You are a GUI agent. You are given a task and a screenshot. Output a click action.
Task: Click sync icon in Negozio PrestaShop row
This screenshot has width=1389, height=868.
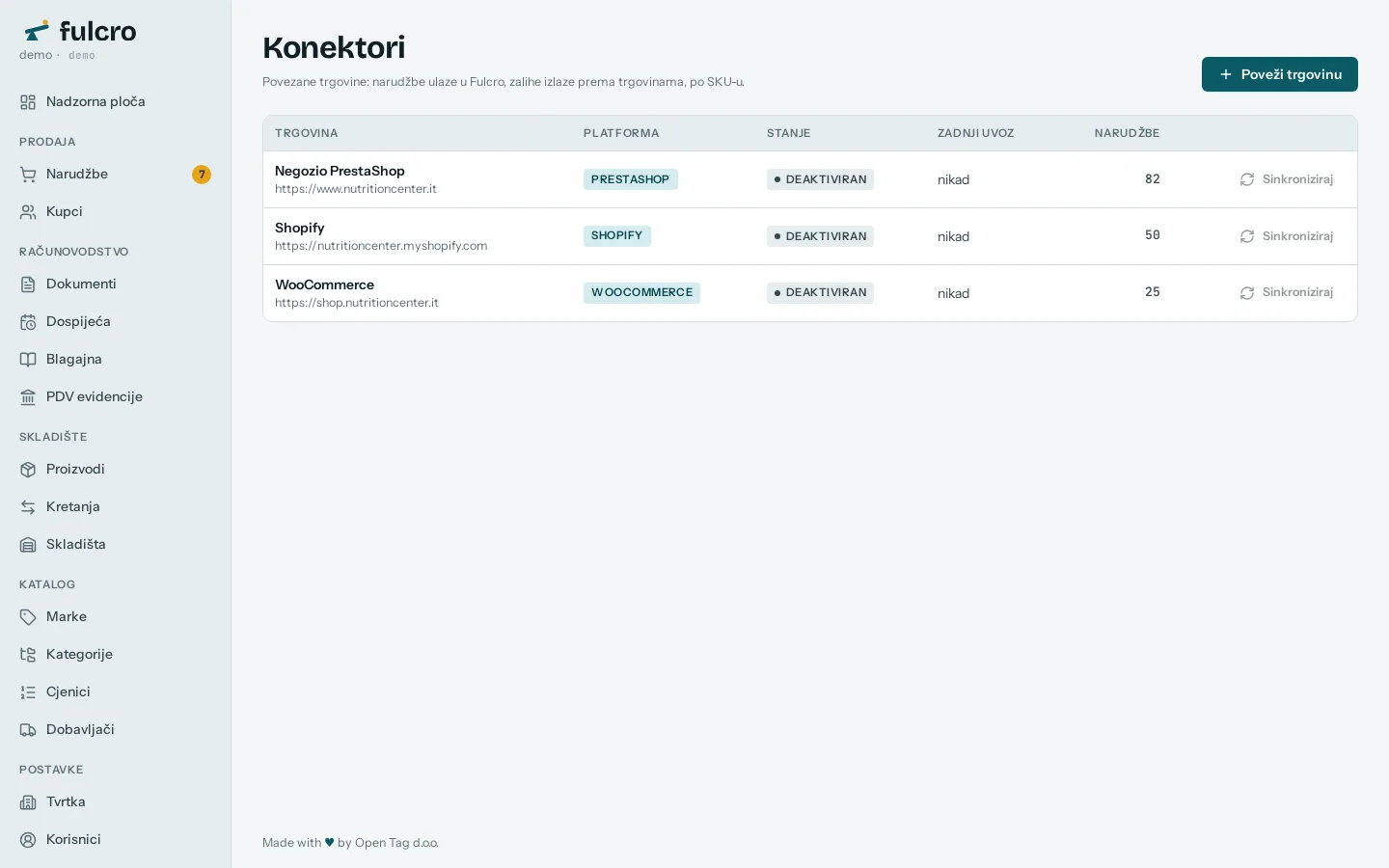tap(1247, 179)
